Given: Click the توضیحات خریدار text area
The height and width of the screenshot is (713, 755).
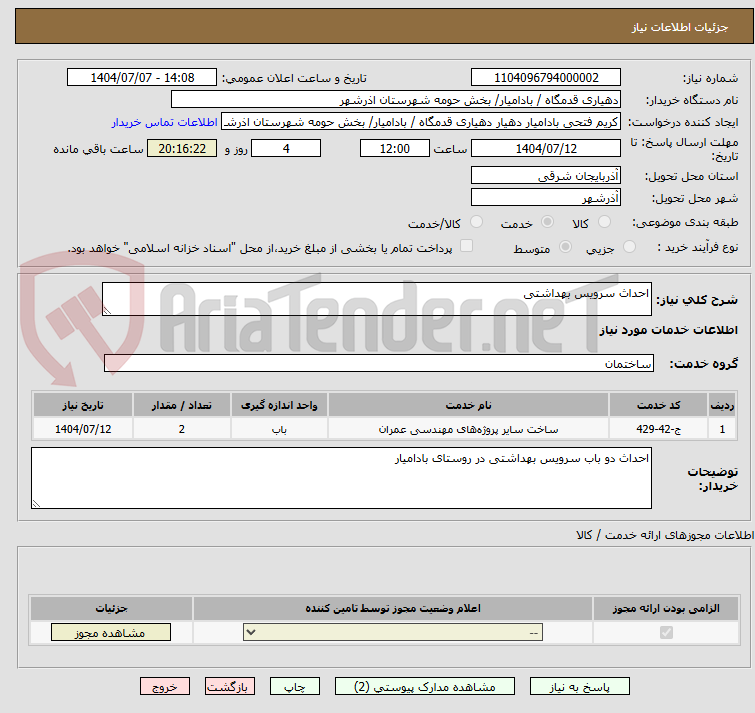Looking at the screenshot, I should (x=341, y=478).
